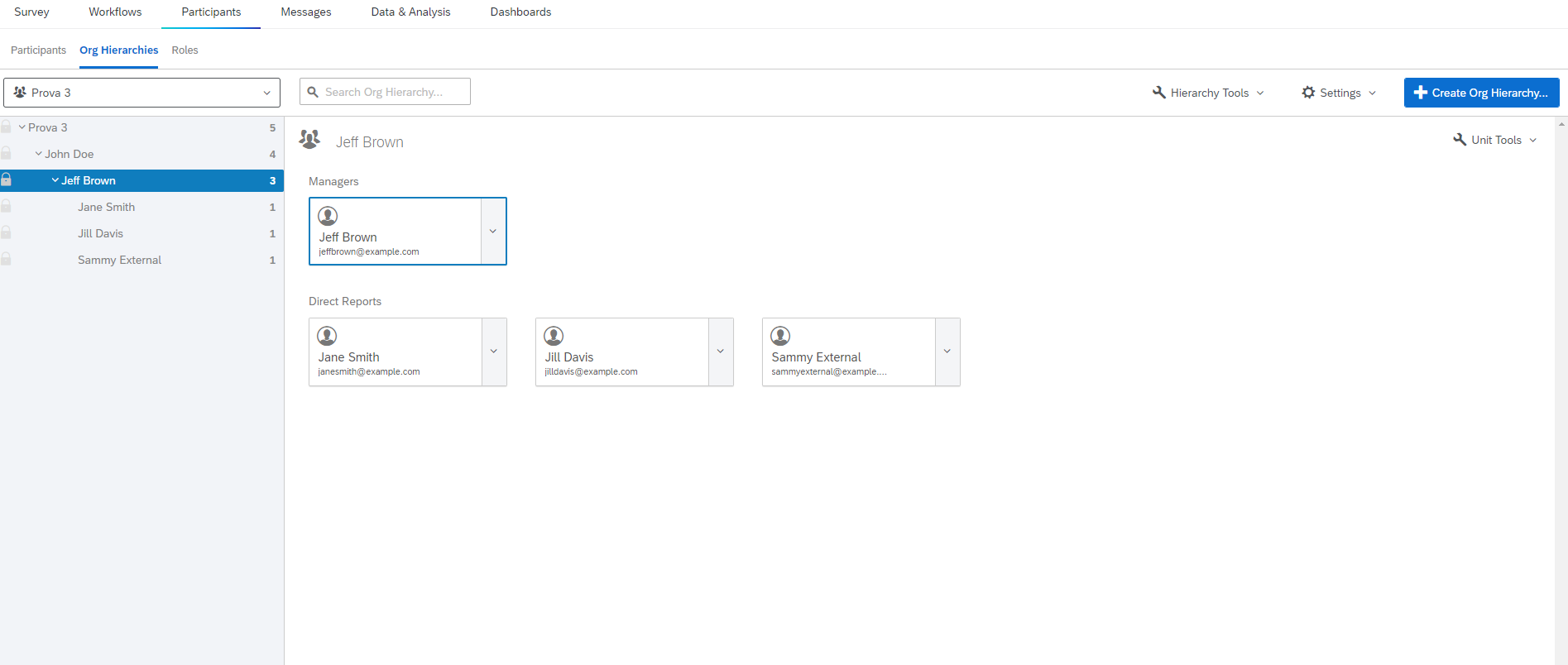Click the Search Org Hierarchy field
1568x665 pixels.
click(385, 92)
